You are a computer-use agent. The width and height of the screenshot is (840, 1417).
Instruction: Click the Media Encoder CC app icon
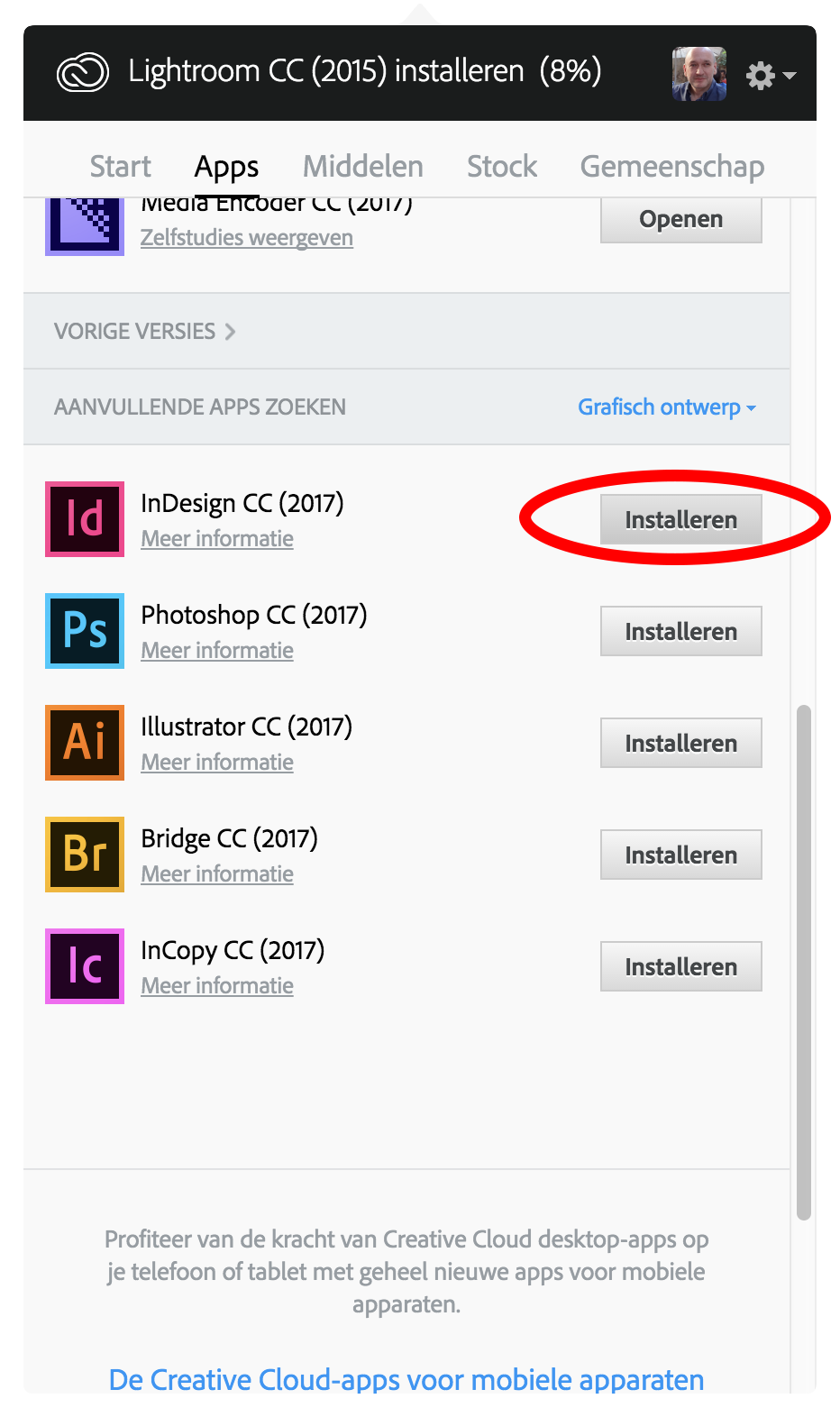[x=85, y=226]
